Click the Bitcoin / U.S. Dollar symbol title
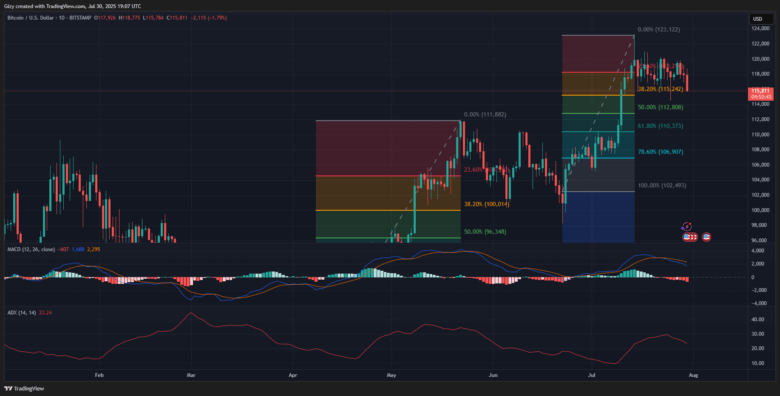Viewport: 780px width, 396px height. (x=32, y=17)
